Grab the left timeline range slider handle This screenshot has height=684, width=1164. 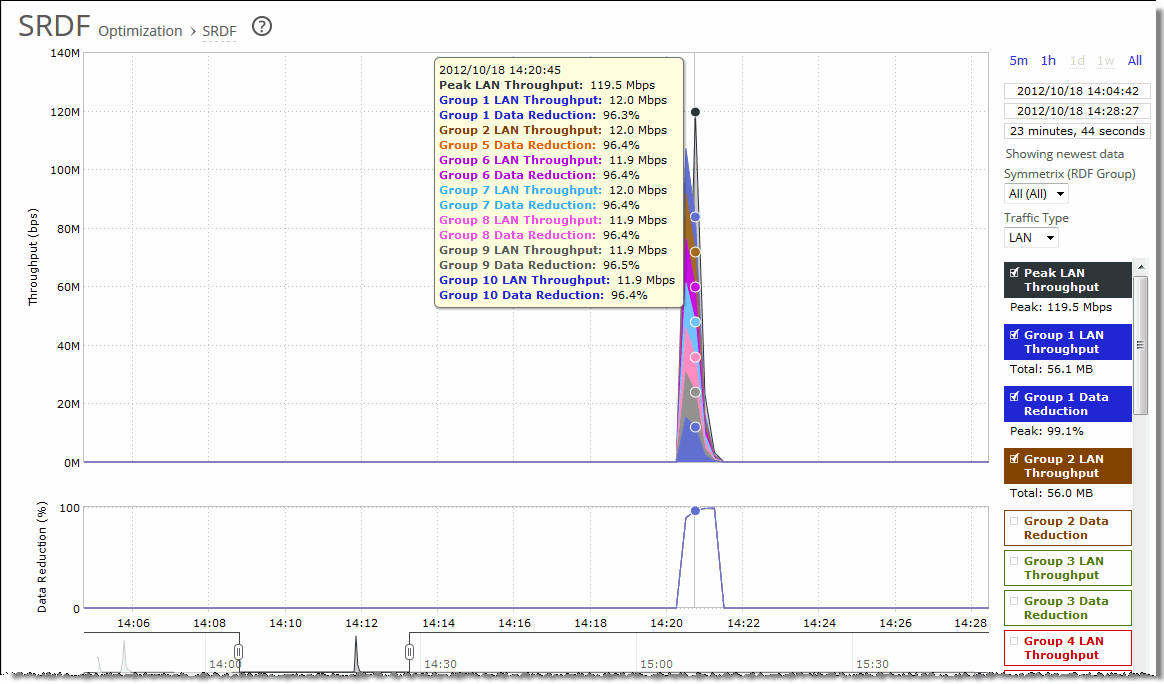pyautogui.click(x=238, y=651)
